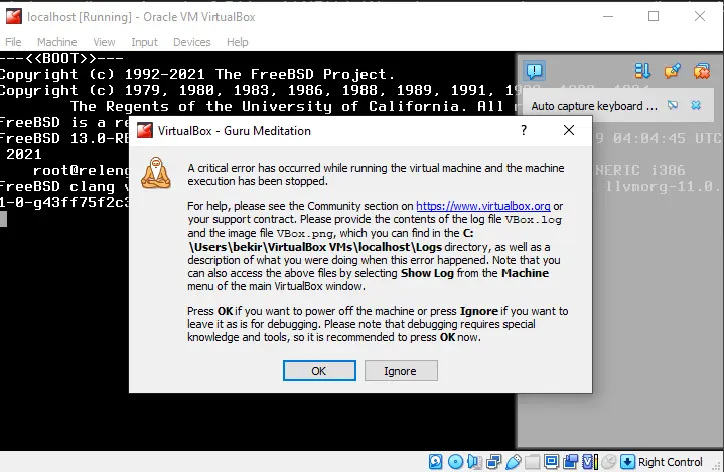Delete all notifications with the red-X icon
The image size is (724, 472).
(x=701, y=71)
